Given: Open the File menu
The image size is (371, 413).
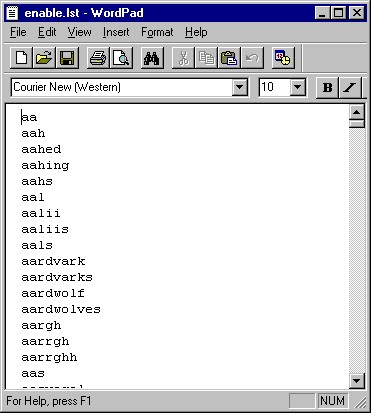Looking at the screenshot, I should coord(18,32).
